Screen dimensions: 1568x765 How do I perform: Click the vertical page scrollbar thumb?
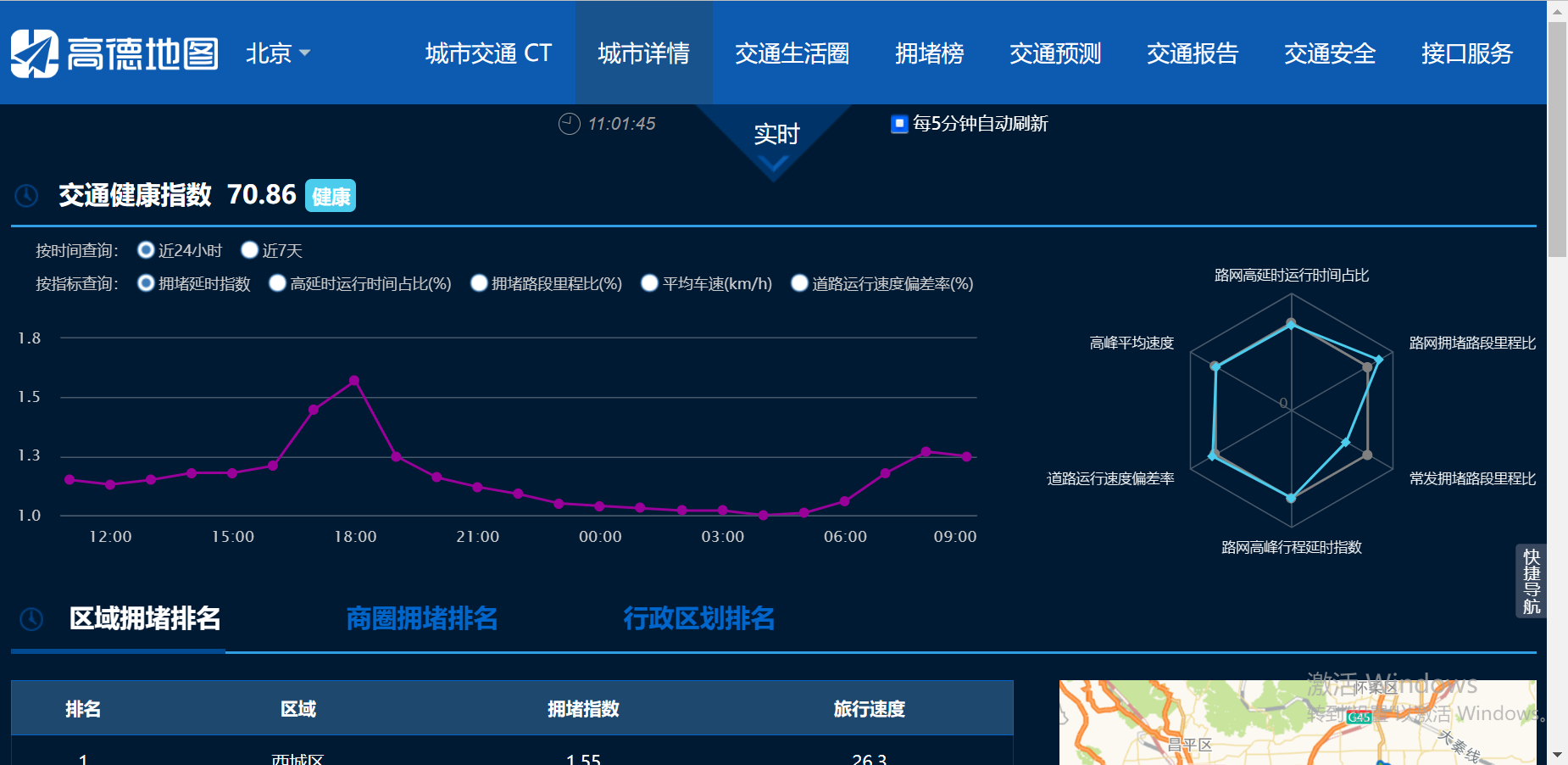1557,139
